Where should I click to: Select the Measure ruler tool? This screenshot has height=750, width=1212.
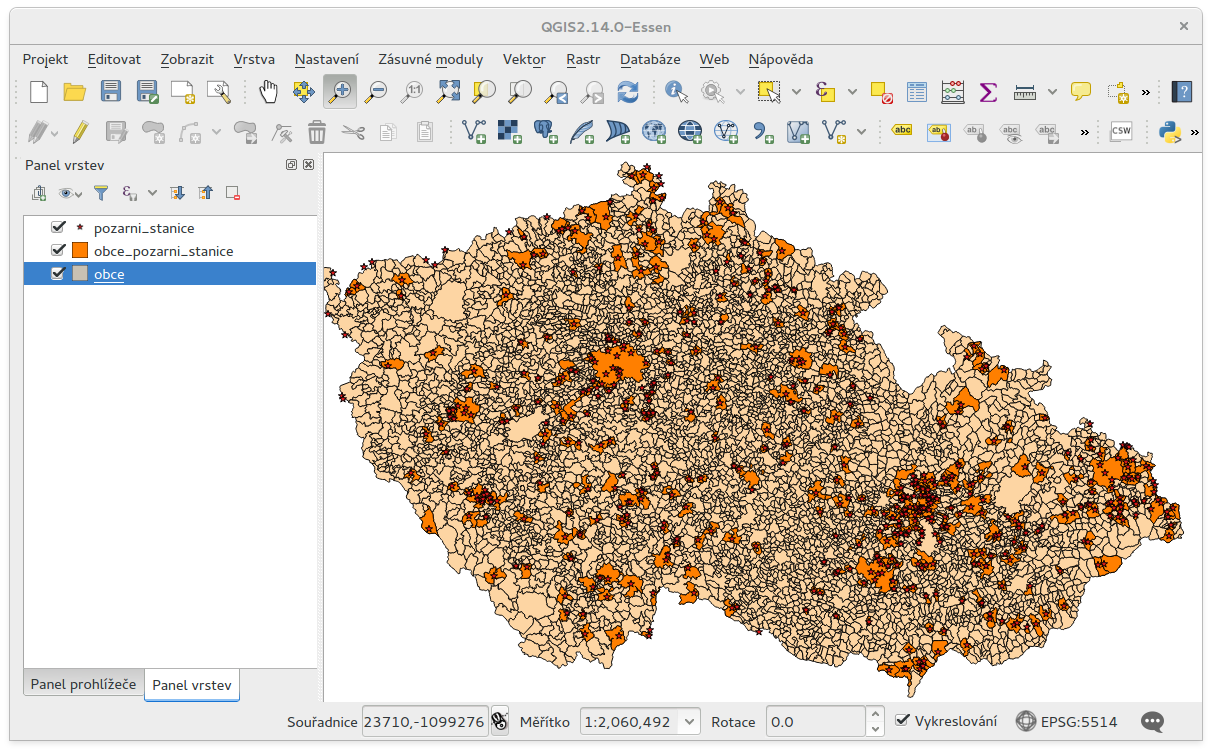tap(1024, 92)
